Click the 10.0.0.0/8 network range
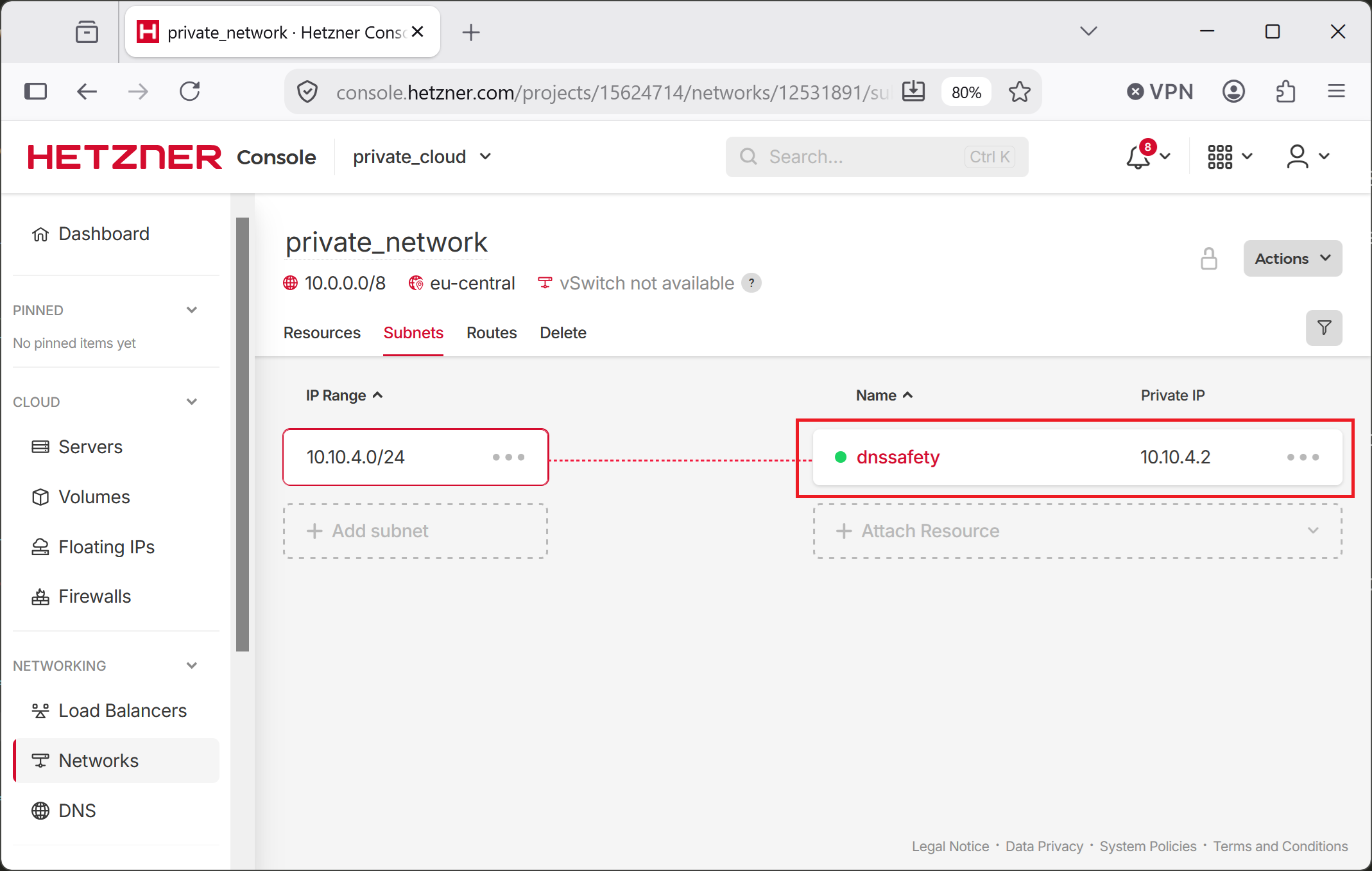Viewport: 1372px width, 871px height. click(345, 283)
